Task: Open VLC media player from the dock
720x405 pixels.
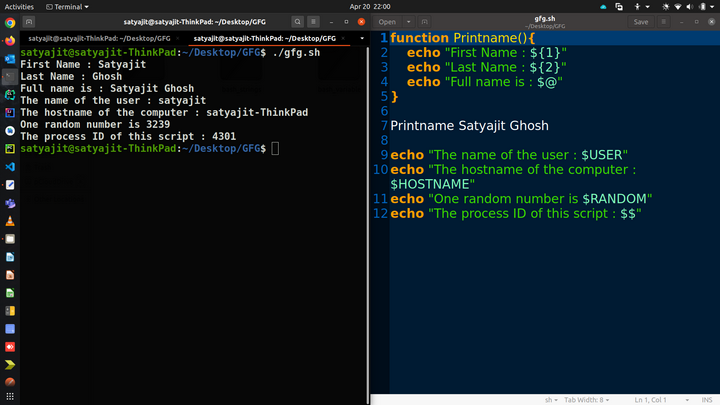Action: point(10,221)
